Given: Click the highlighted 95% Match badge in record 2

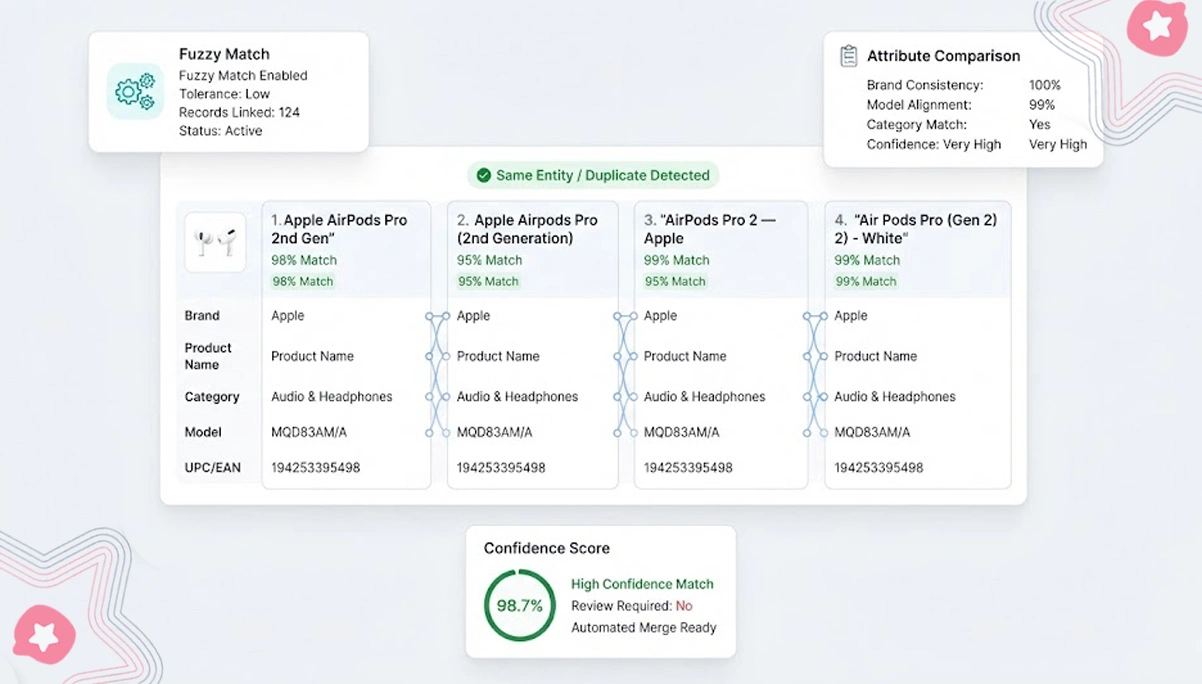Looking at the screenshot, I should 489,281.
